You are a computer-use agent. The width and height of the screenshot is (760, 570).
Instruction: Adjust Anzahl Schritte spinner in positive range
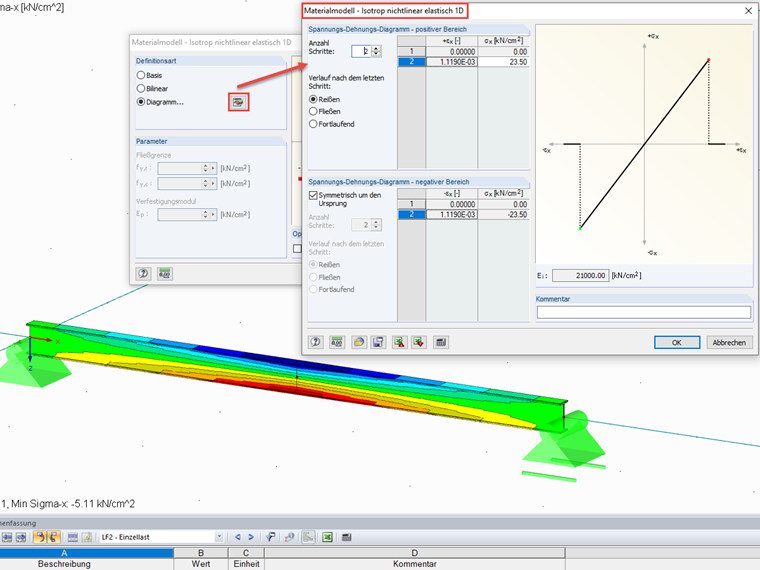click(x=377, y=51)
